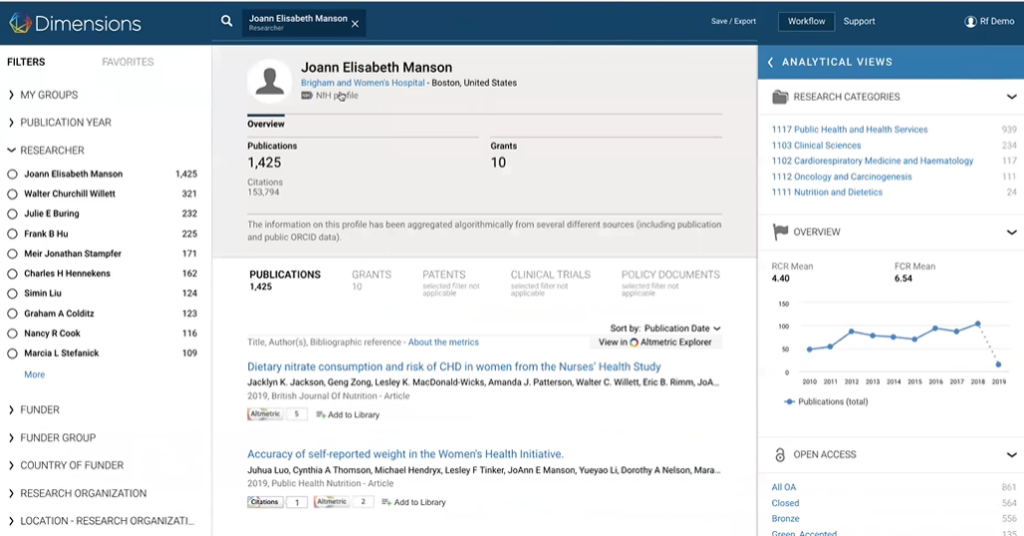
Task: Filter by 1103 Clinical Sciences category
Action: click(816, 146)
